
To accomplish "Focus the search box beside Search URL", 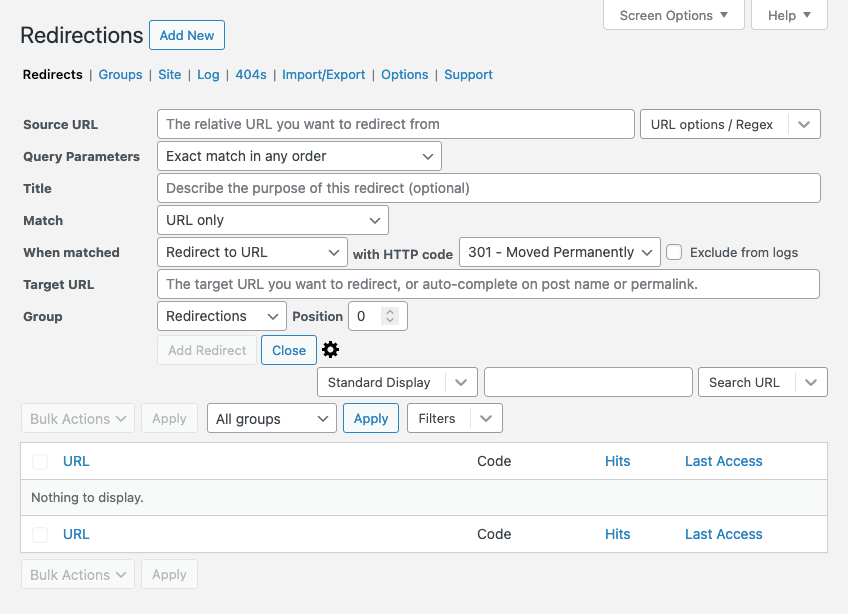I will click(588, 382).
